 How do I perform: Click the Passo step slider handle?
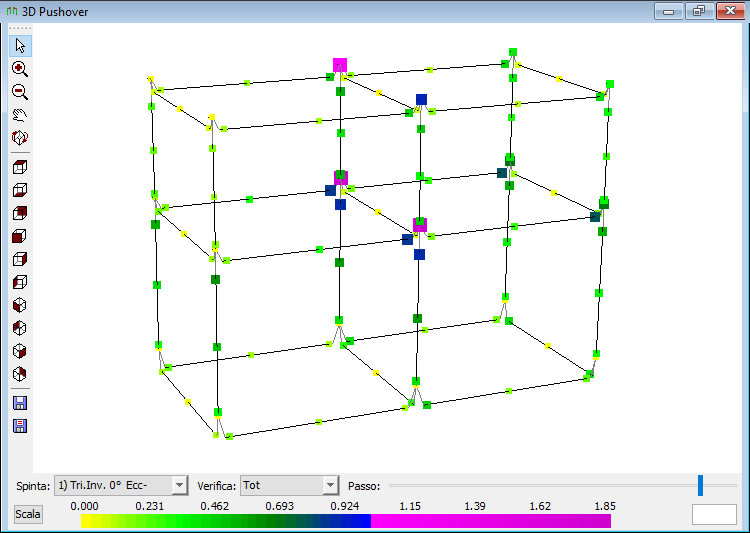700,486
